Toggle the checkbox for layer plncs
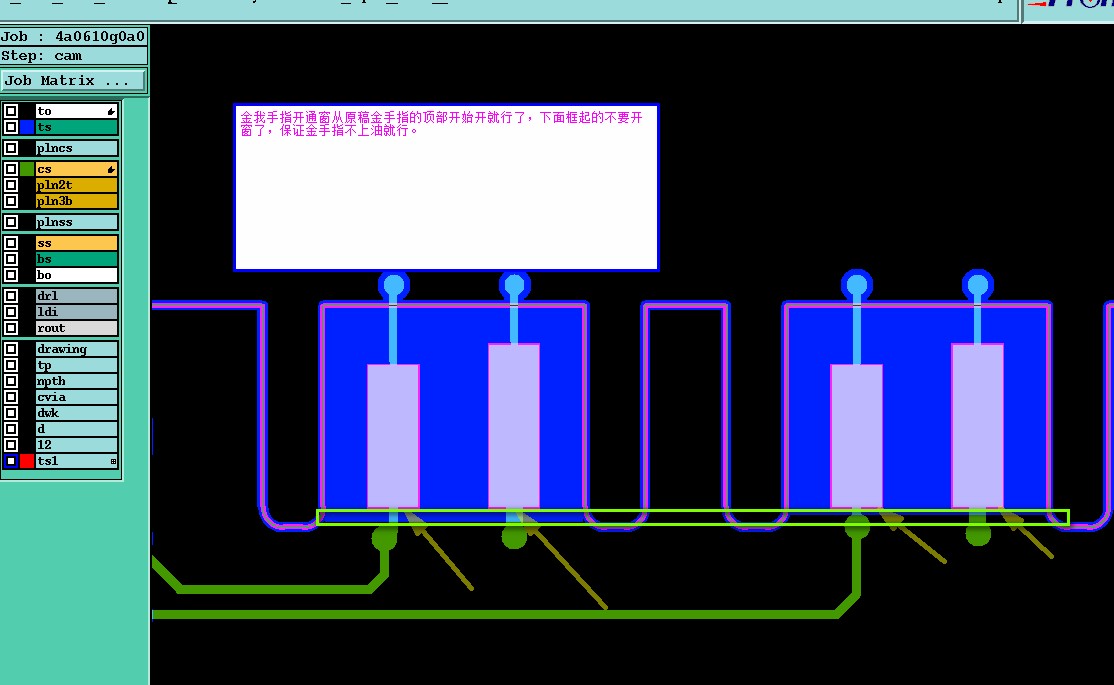 pos(11,148)
